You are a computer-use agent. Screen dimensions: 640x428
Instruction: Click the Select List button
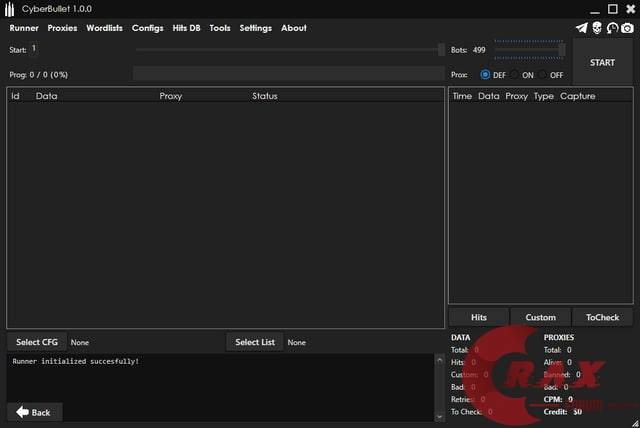tap(254, 342)
